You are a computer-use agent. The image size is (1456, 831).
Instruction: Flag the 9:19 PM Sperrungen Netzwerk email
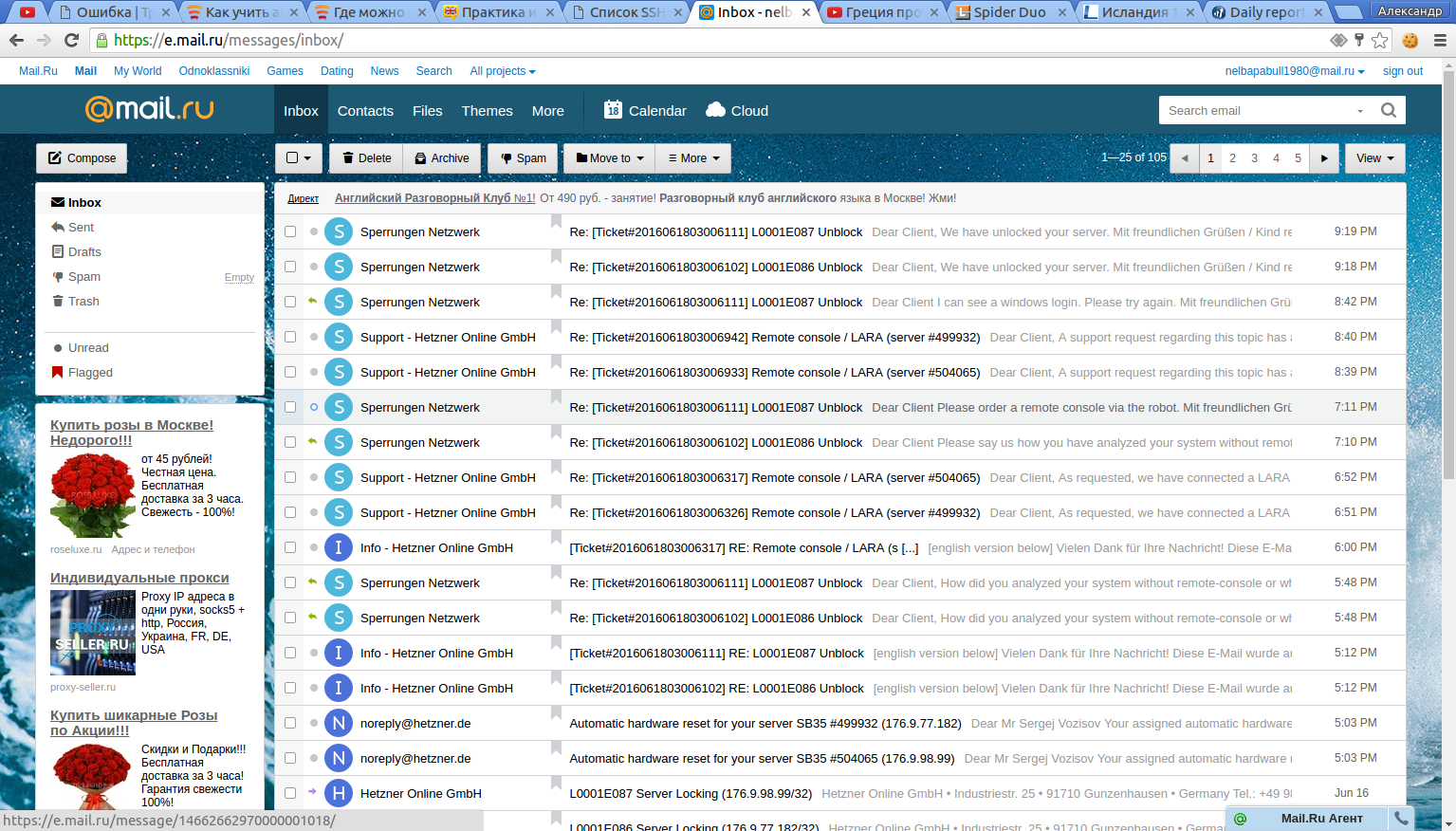tap(556, 223)
